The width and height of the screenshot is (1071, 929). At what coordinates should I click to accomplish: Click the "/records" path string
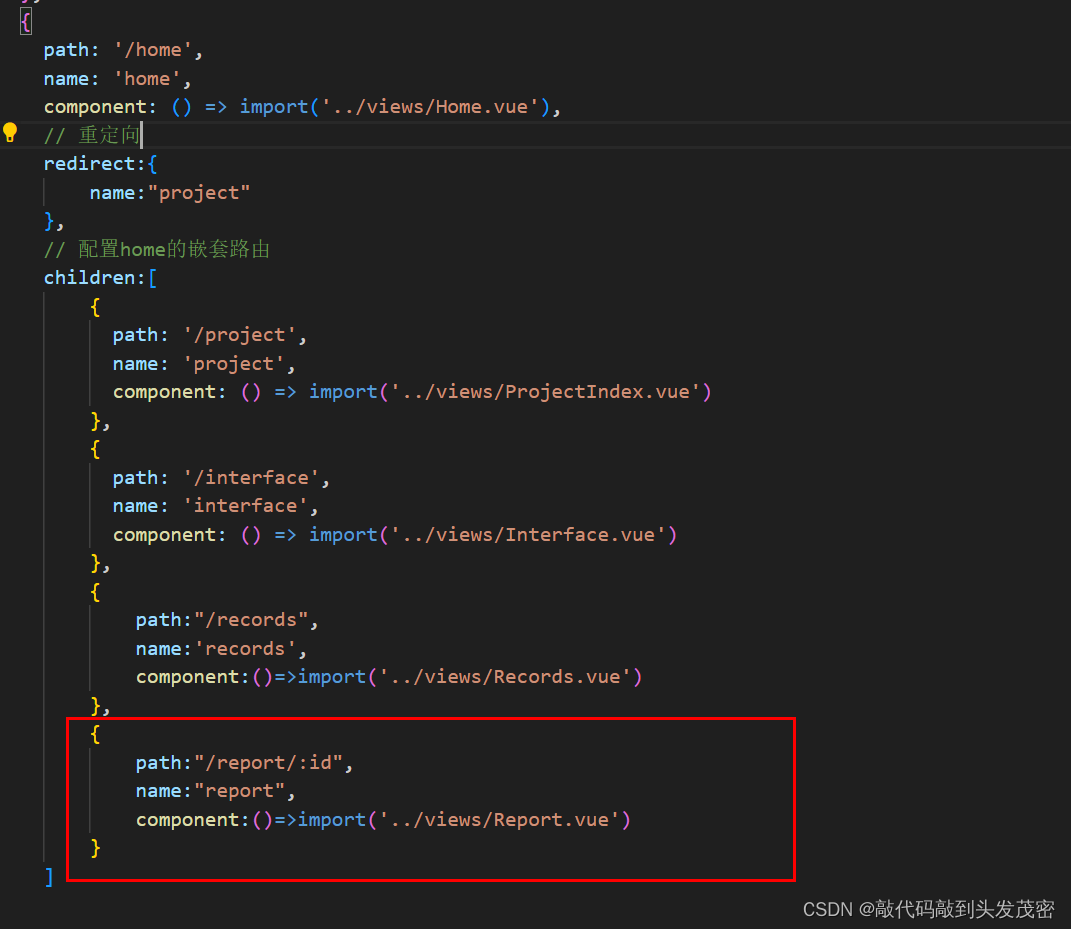[x=251, y=620]
